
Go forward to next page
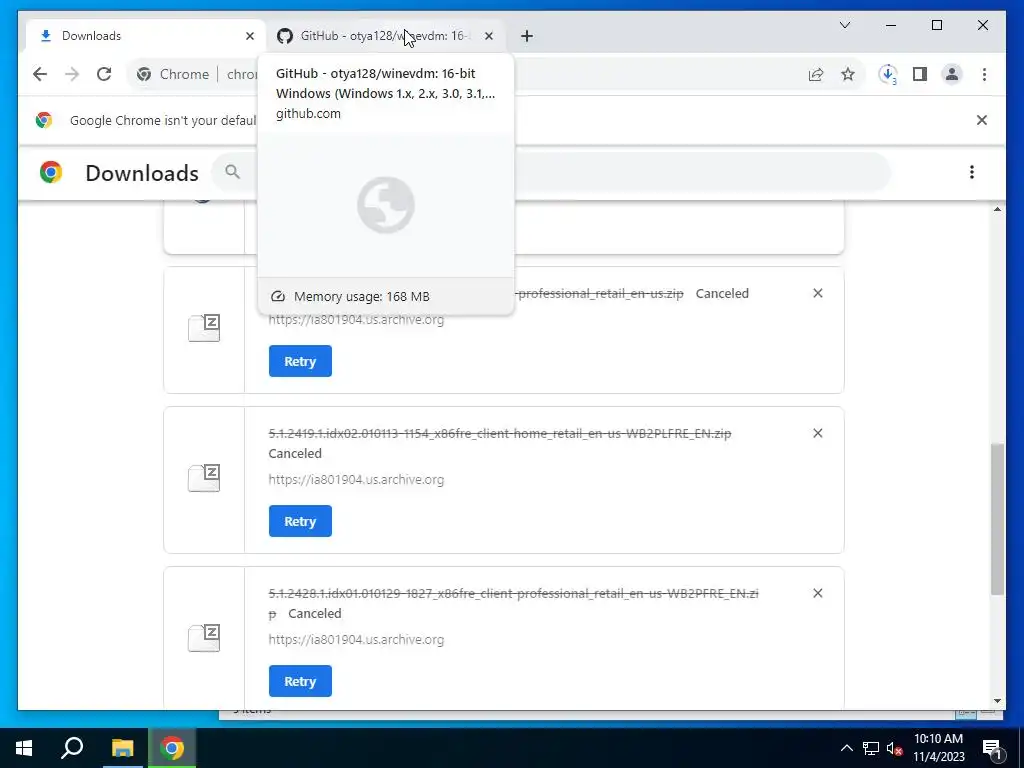pos(72,74)
